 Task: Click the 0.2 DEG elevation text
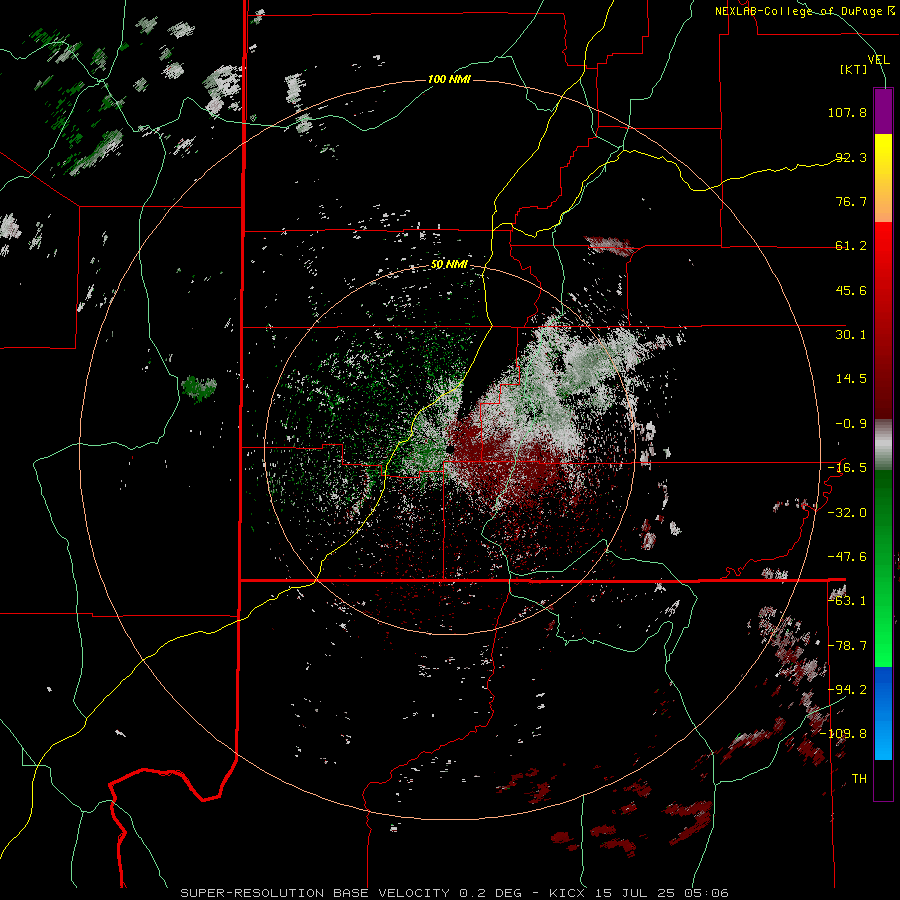[x=490, y=893]
